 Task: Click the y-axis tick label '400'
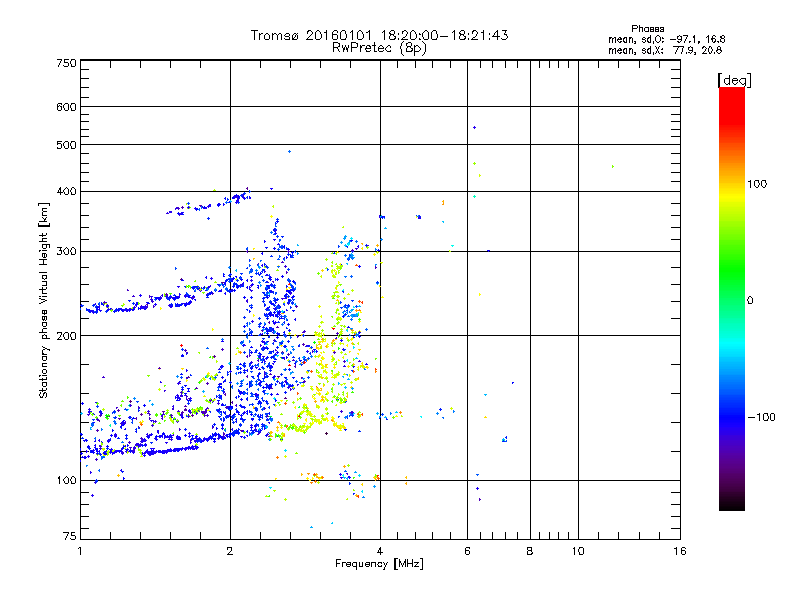[x=66, y=191]
